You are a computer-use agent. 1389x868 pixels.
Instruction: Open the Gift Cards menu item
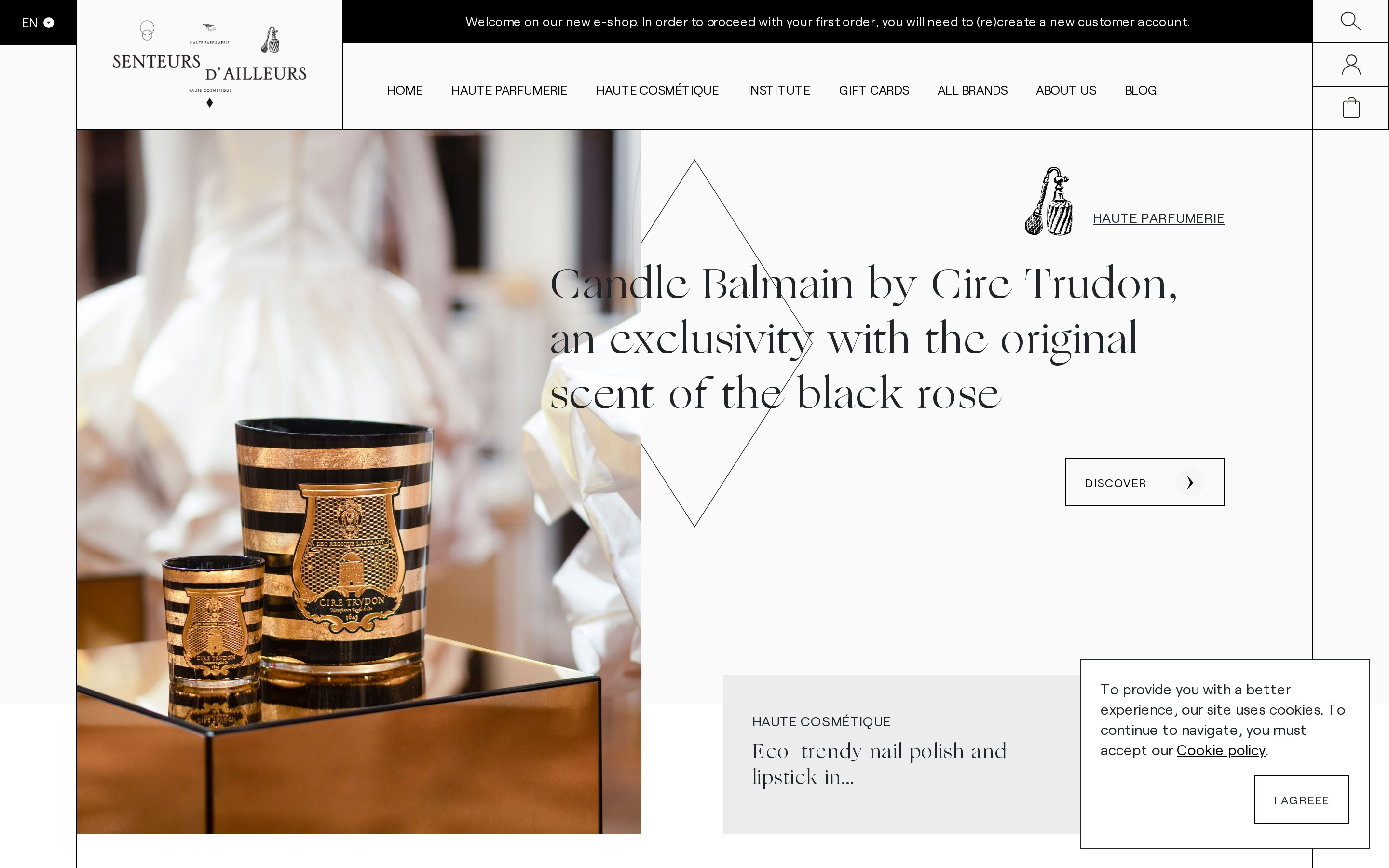pos(873,90)
